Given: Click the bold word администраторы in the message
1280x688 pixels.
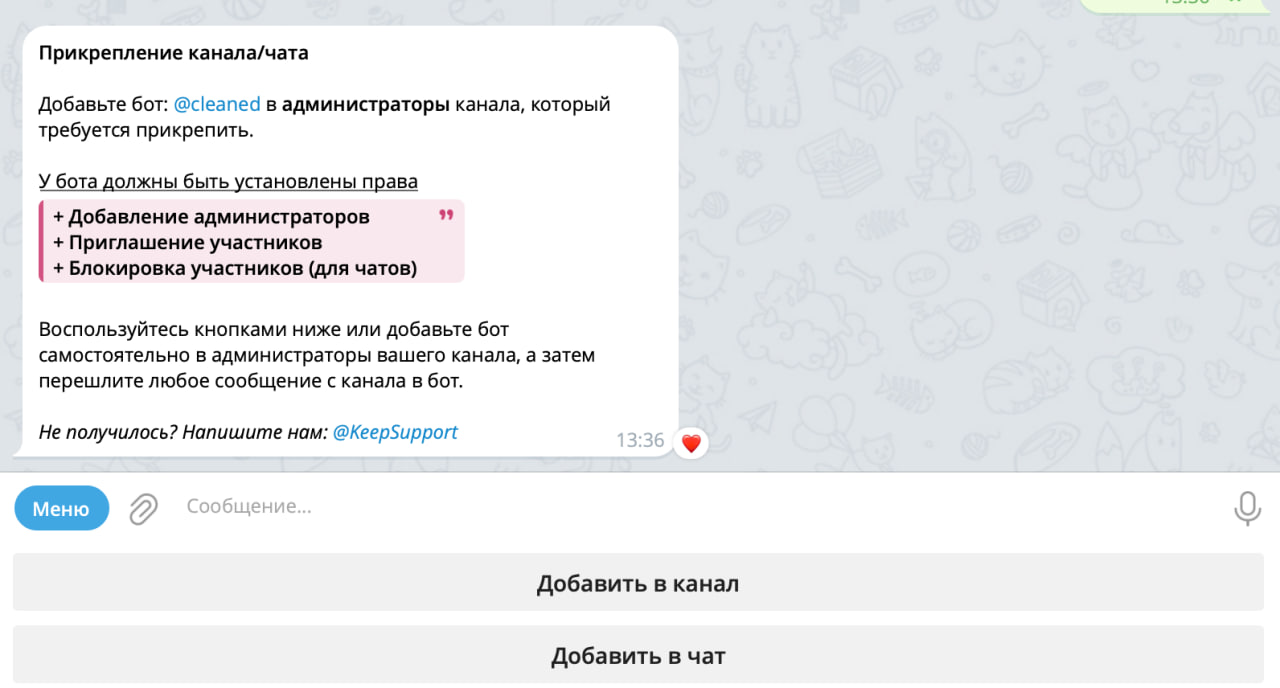Looking at the screenshot, I should click(x=365, y=104).
